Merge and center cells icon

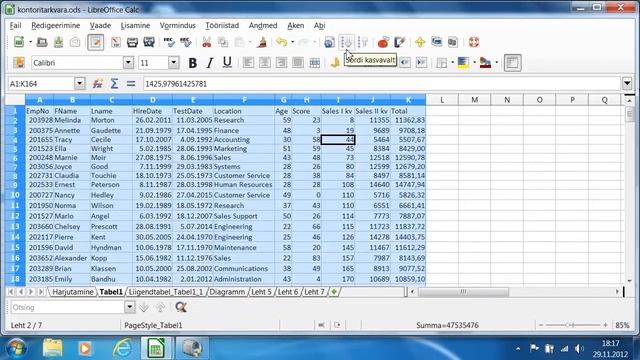(314, 62)
